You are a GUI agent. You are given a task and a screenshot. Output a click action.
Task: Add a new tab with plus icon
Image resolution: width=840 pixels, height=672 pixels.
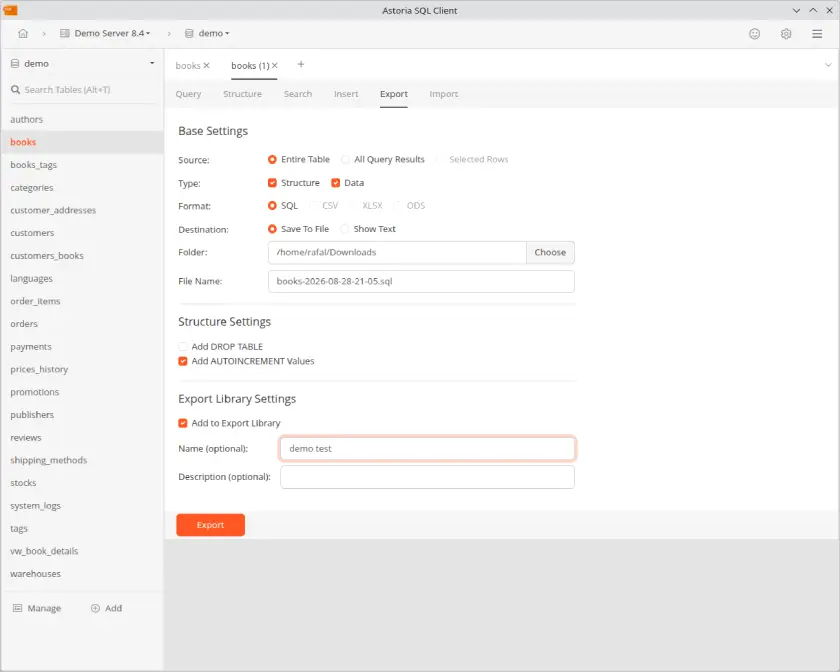301,64
